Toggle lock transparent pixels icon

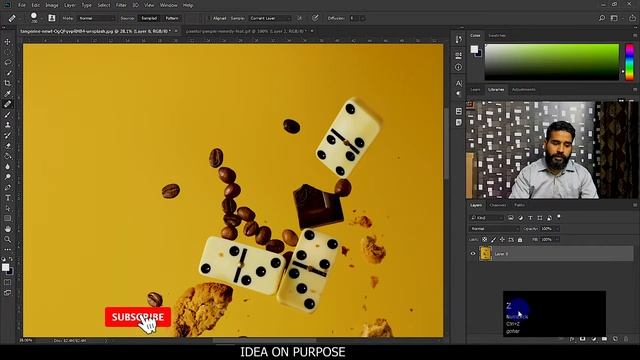pyautogui.click(x=484, y=240)
